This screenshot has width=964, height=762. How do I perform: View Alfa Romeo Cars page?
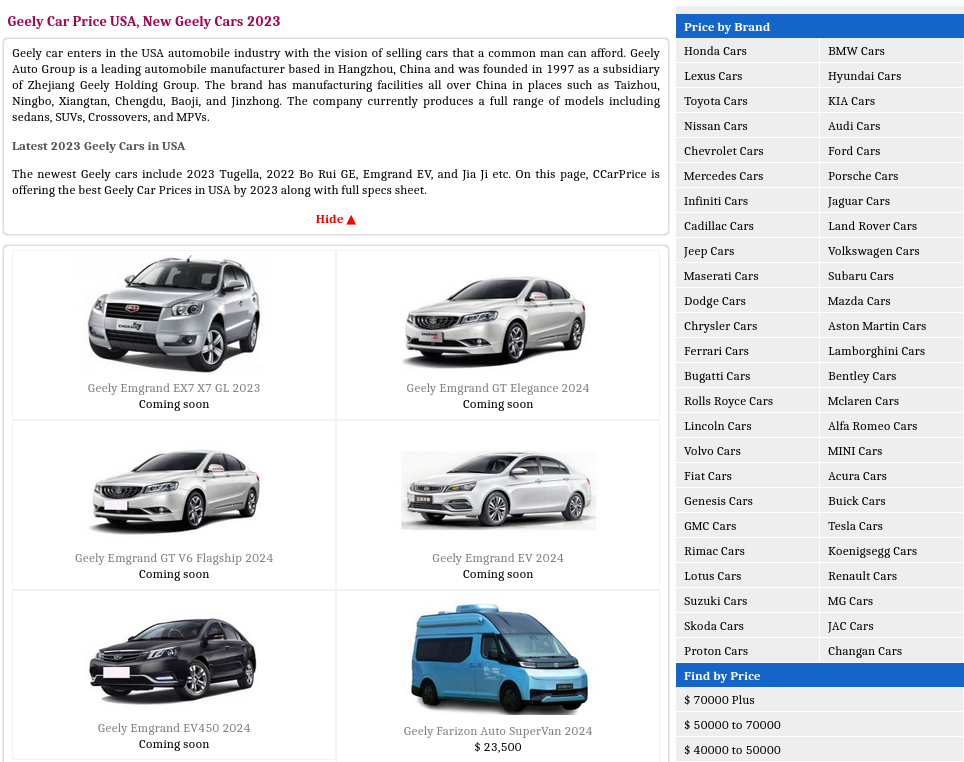coord(872,426)
